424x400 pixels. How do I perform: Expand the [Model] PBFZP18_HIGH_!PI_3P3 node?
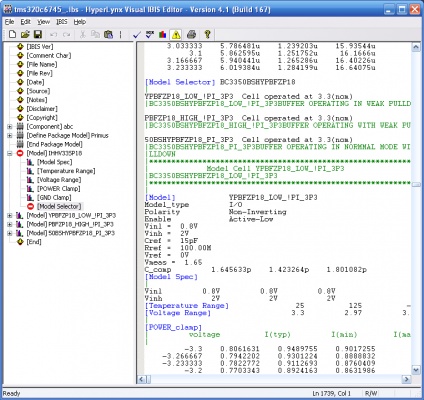pyautogui.click(x=10, y=224)
